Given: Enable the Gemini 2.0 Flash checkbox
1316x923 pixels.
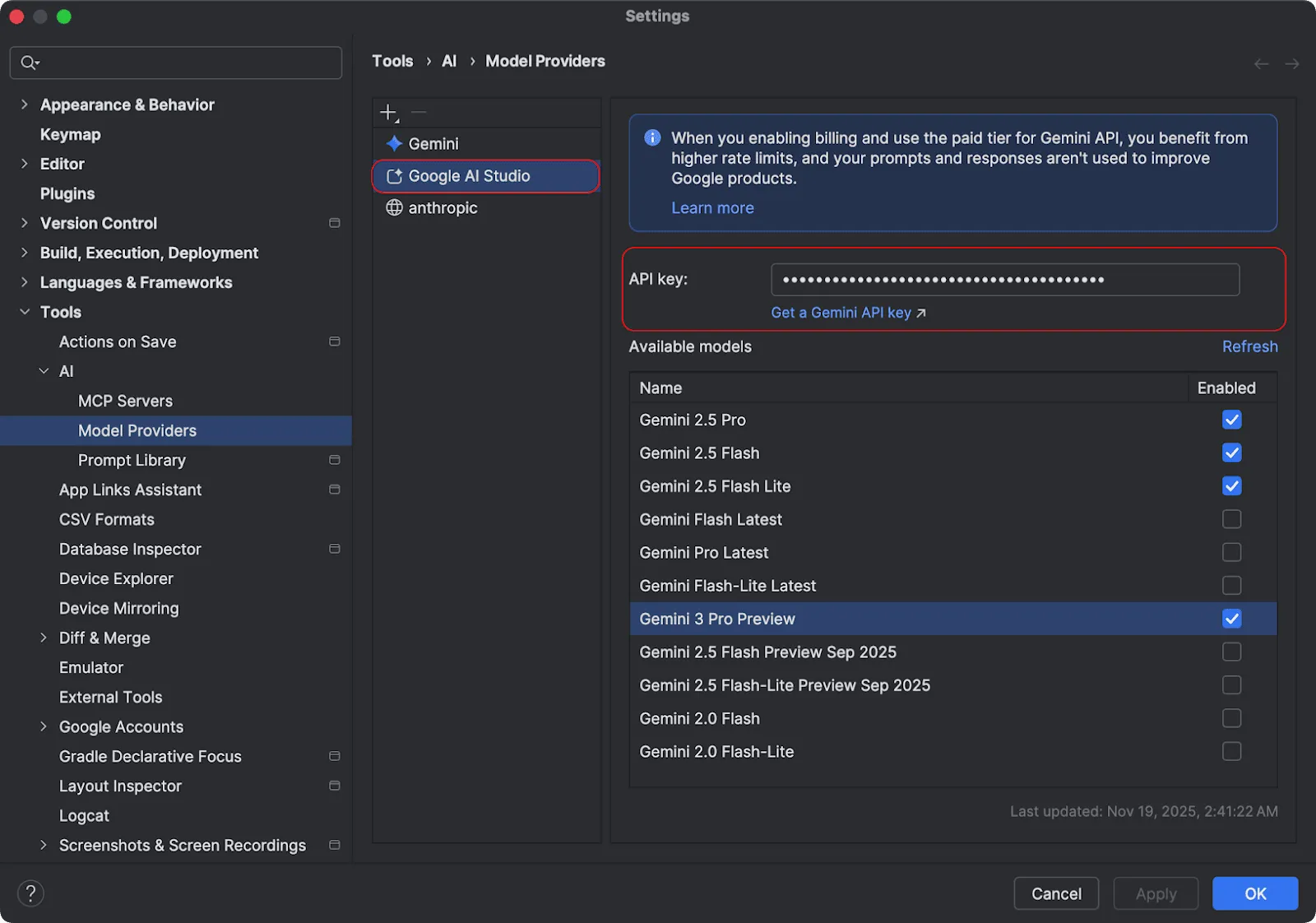Looking at the screenshot, I should pos(1231,719).
